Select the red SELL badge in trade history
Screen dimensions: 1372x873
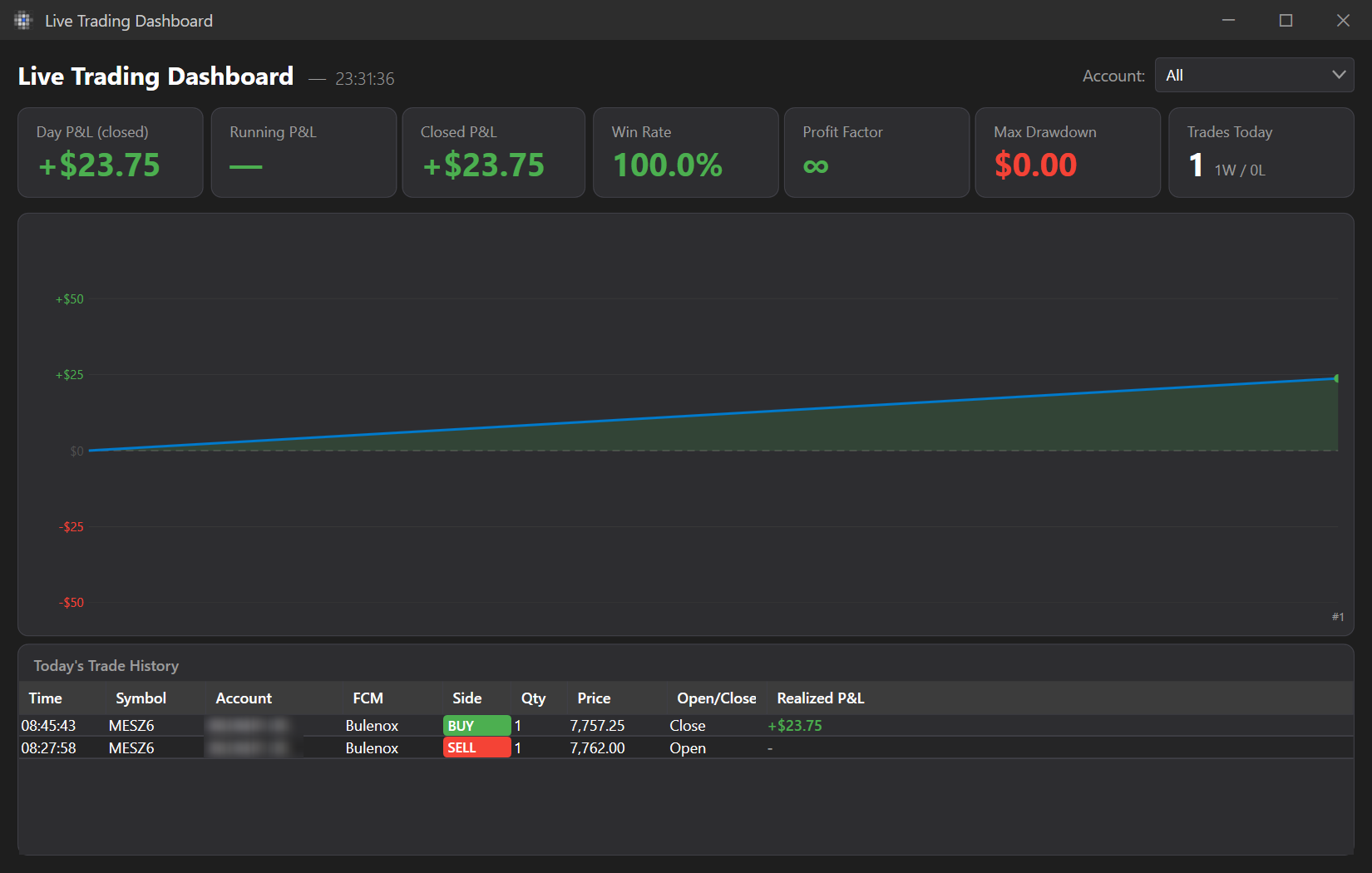[x=477, y=747]
